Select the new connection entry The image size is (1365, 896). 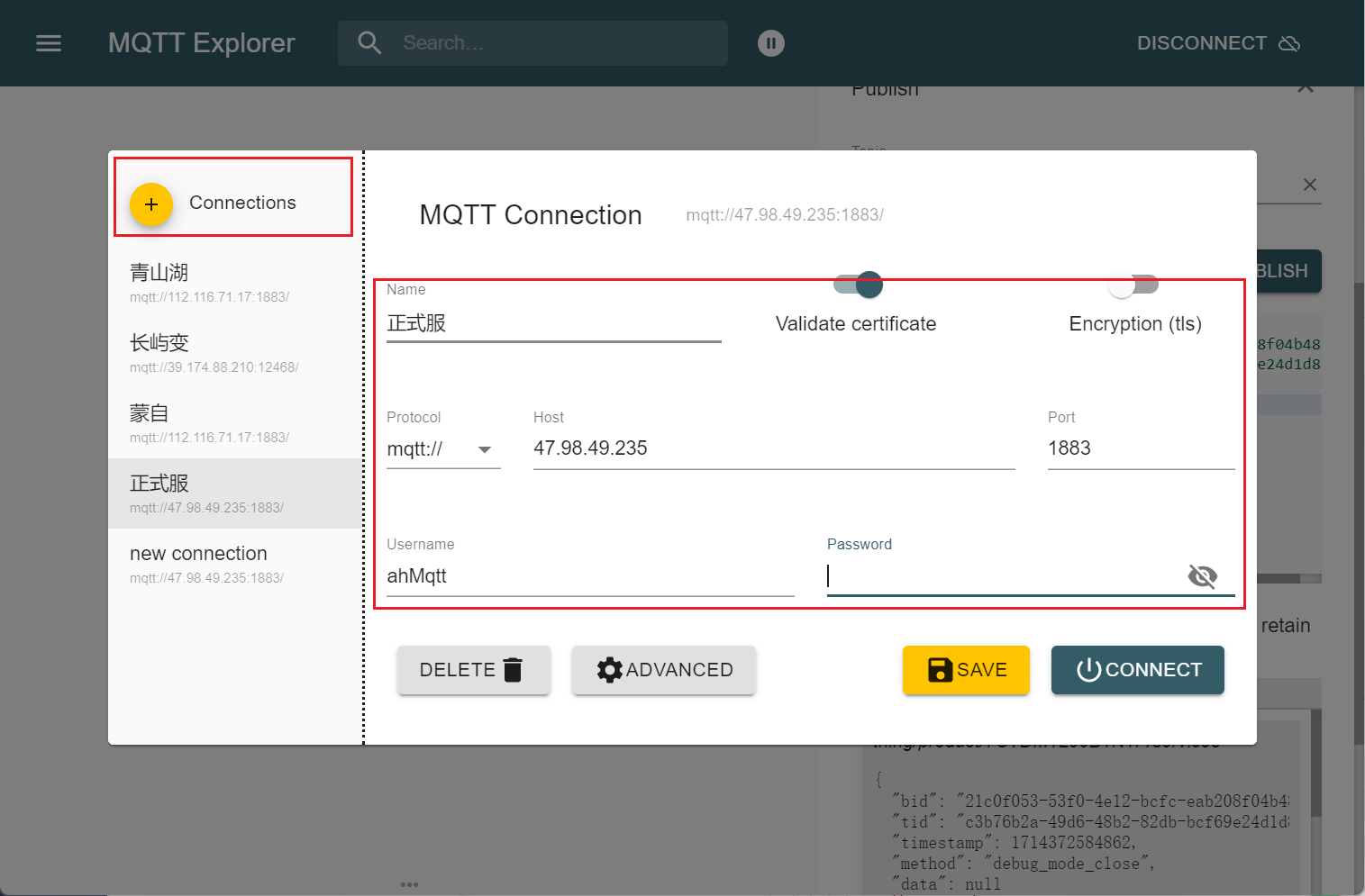tap(234, 564)
